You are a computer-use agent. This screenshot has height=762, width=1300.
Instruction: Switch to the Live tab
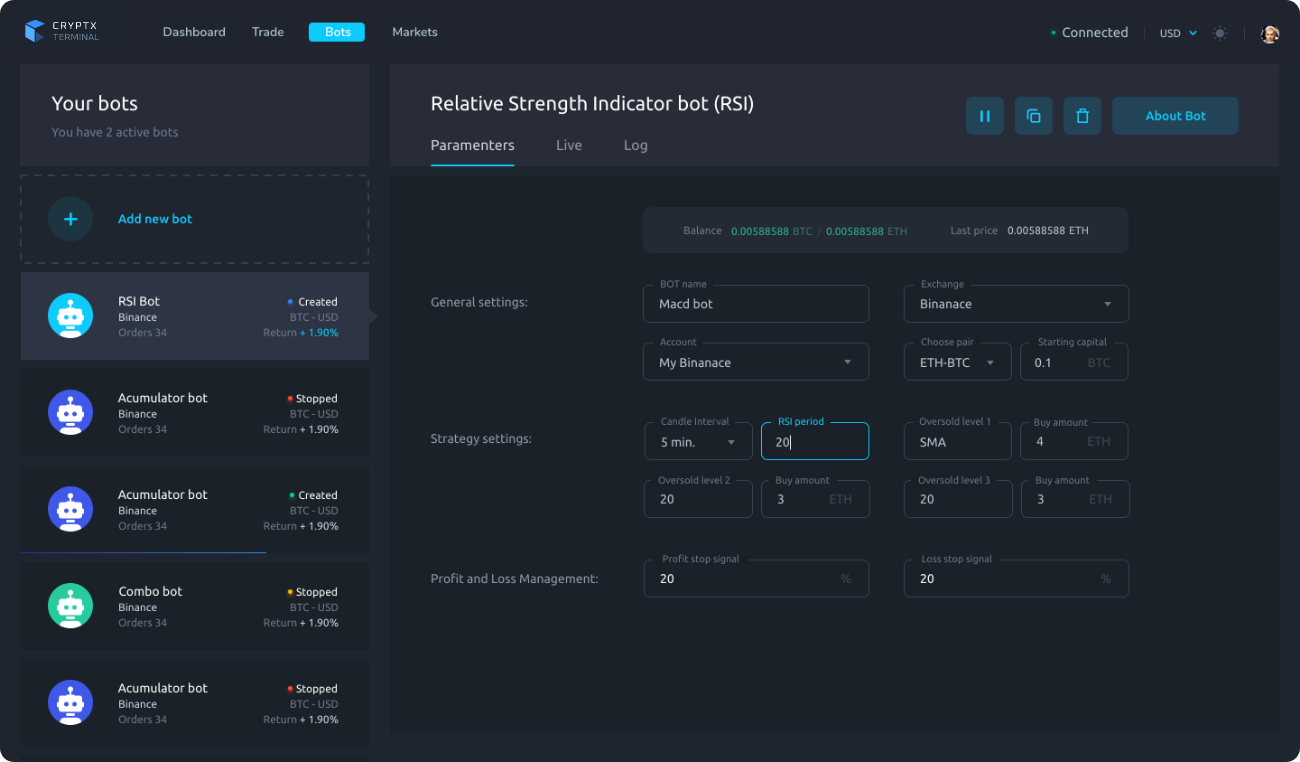(x=569, y=146)
